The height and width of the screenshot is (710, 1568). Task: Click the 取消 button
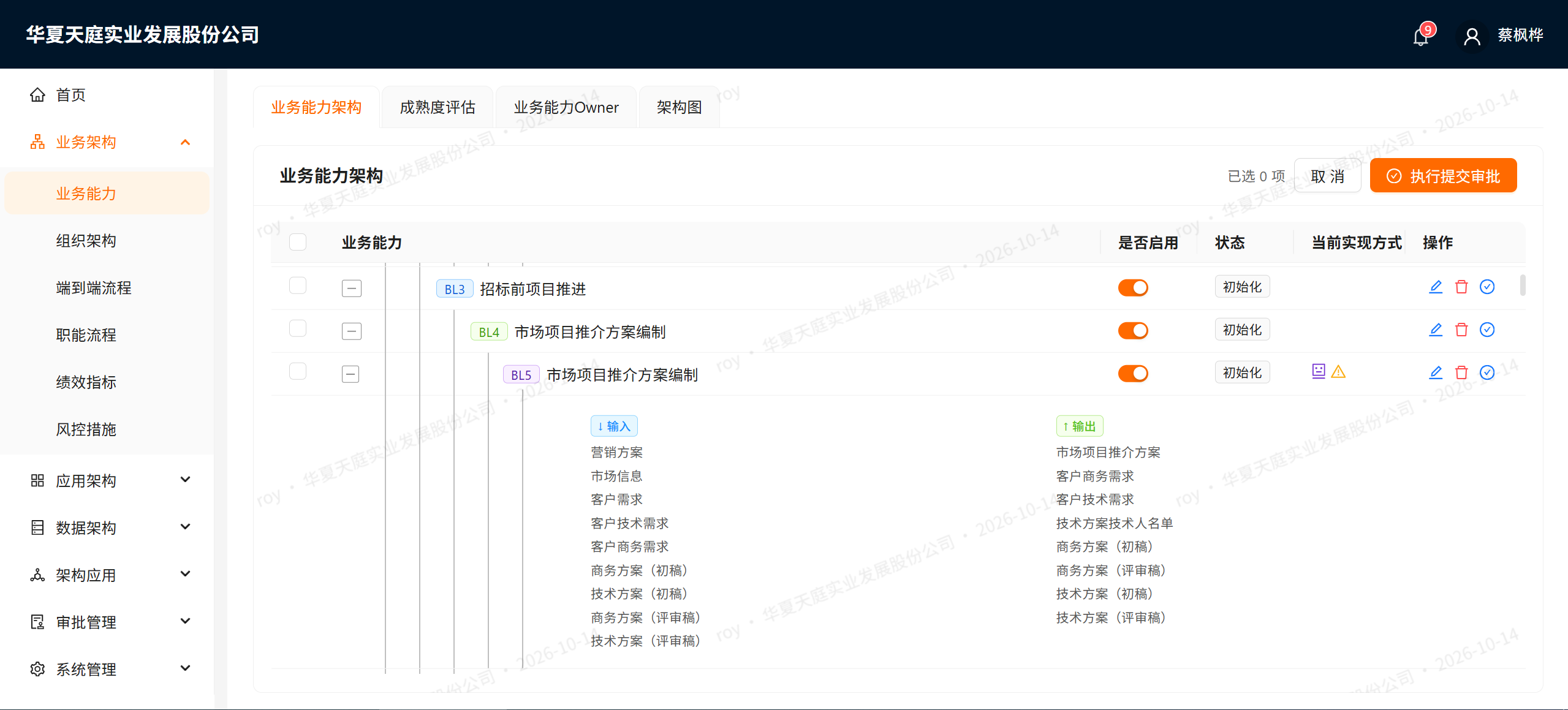pyautogui.click(x=1327, y=176)
